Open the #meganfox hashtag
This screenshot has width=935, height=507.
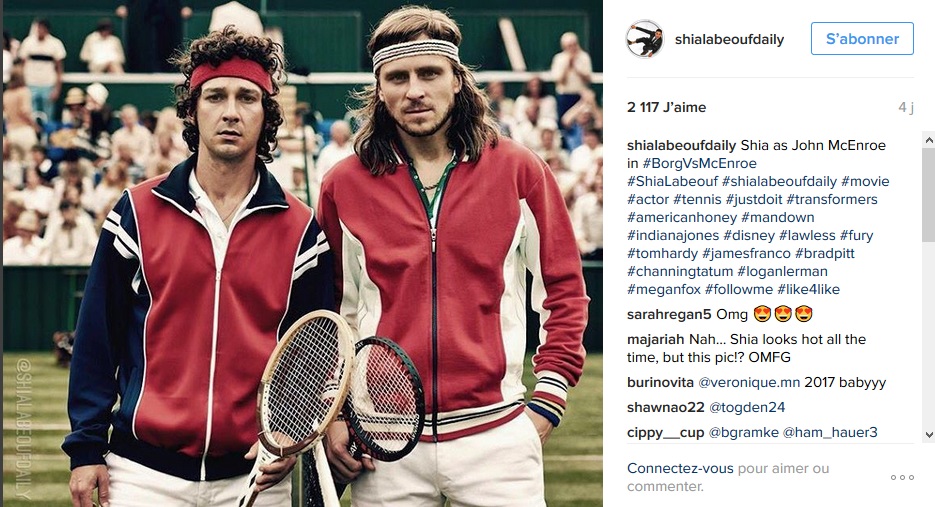(x=664, y=289)
